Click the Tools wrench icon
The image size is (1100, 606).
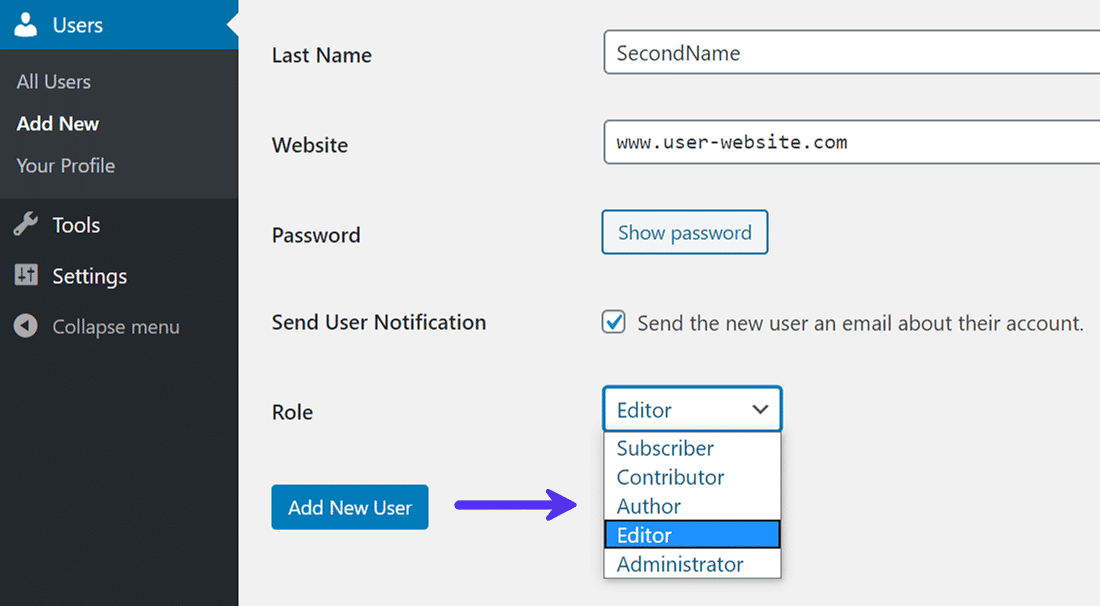coord(26,225)
